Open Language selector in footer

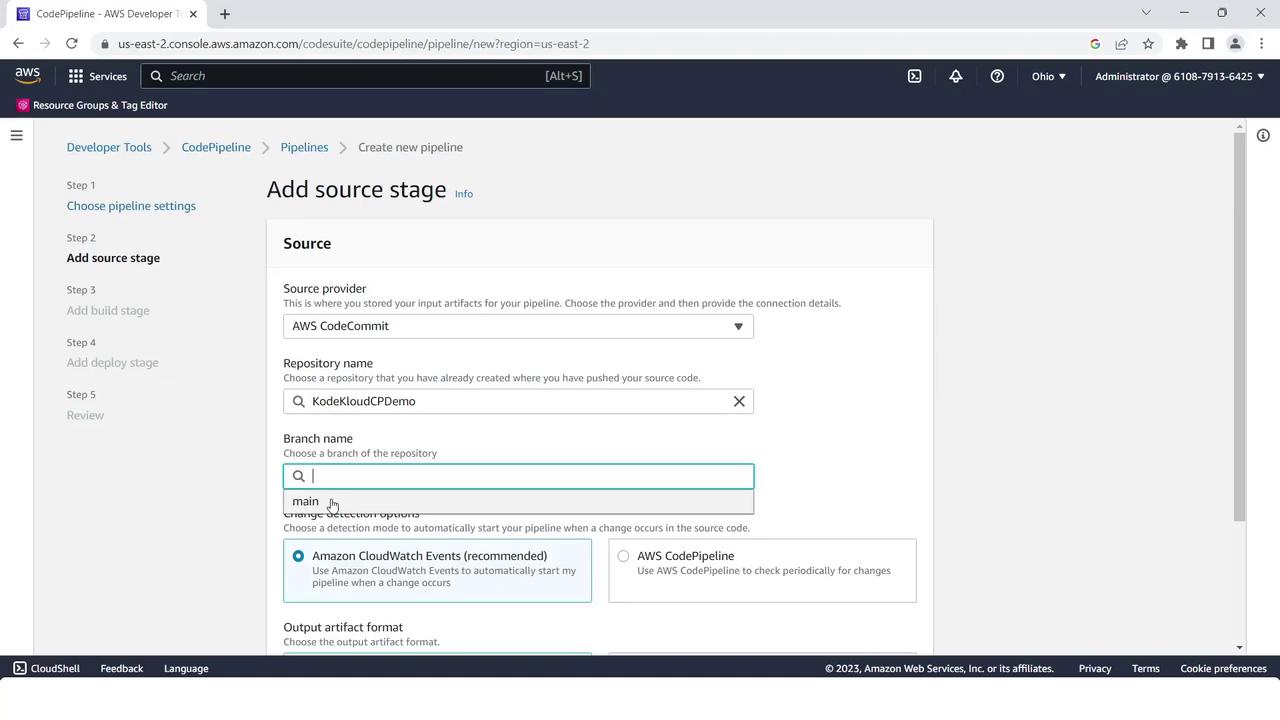coord(186,668)
